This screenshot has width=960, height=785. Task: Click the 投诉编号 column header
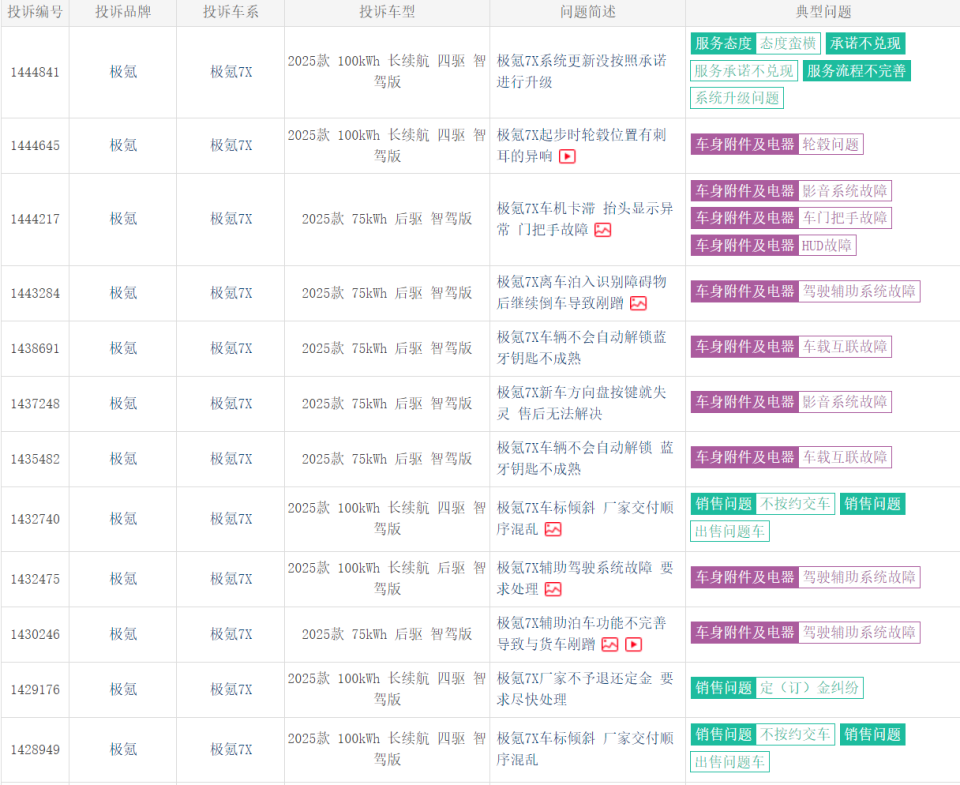[x=35, y=12]
